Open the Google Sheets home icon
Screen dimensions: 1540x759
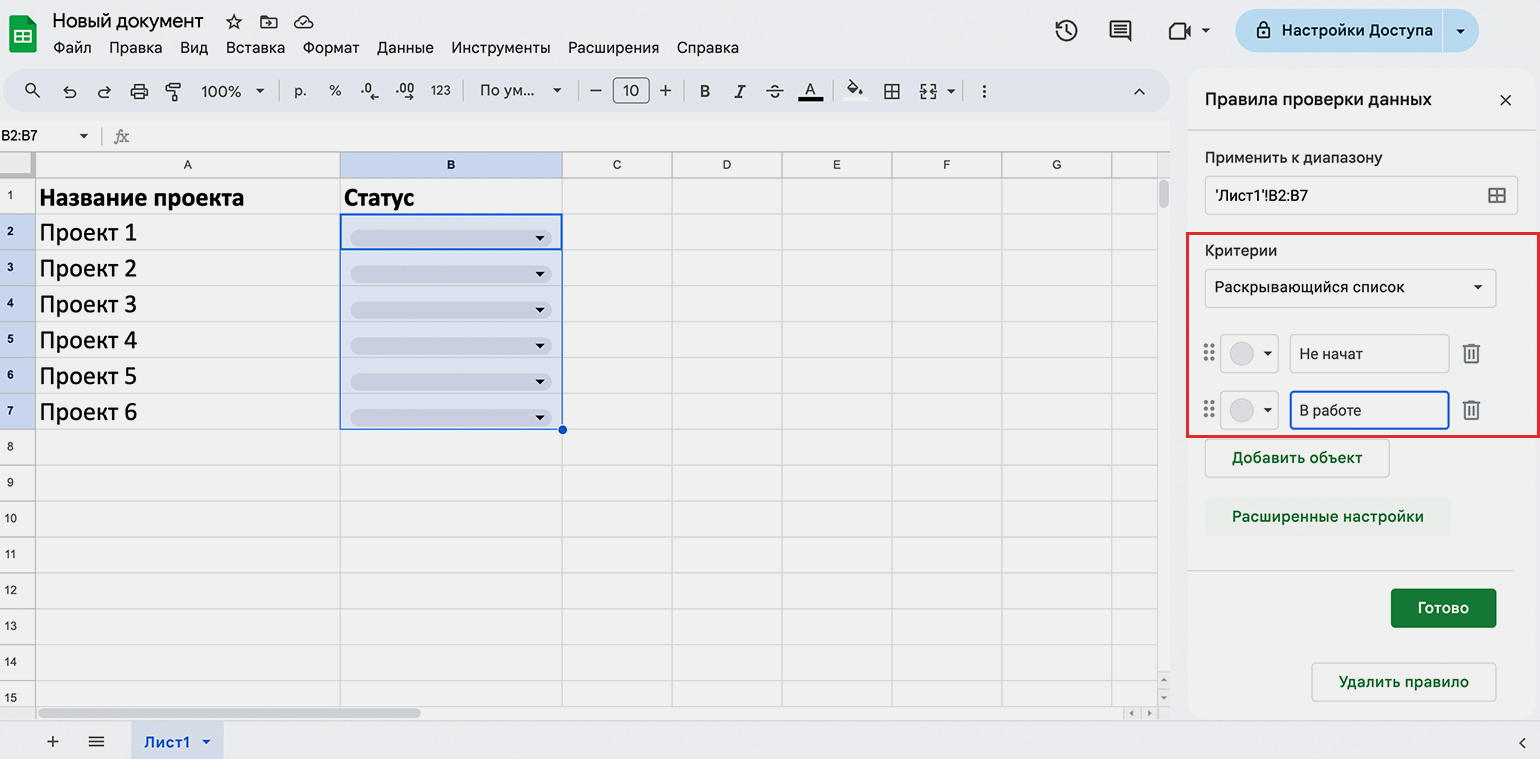[x=23, y=33]
